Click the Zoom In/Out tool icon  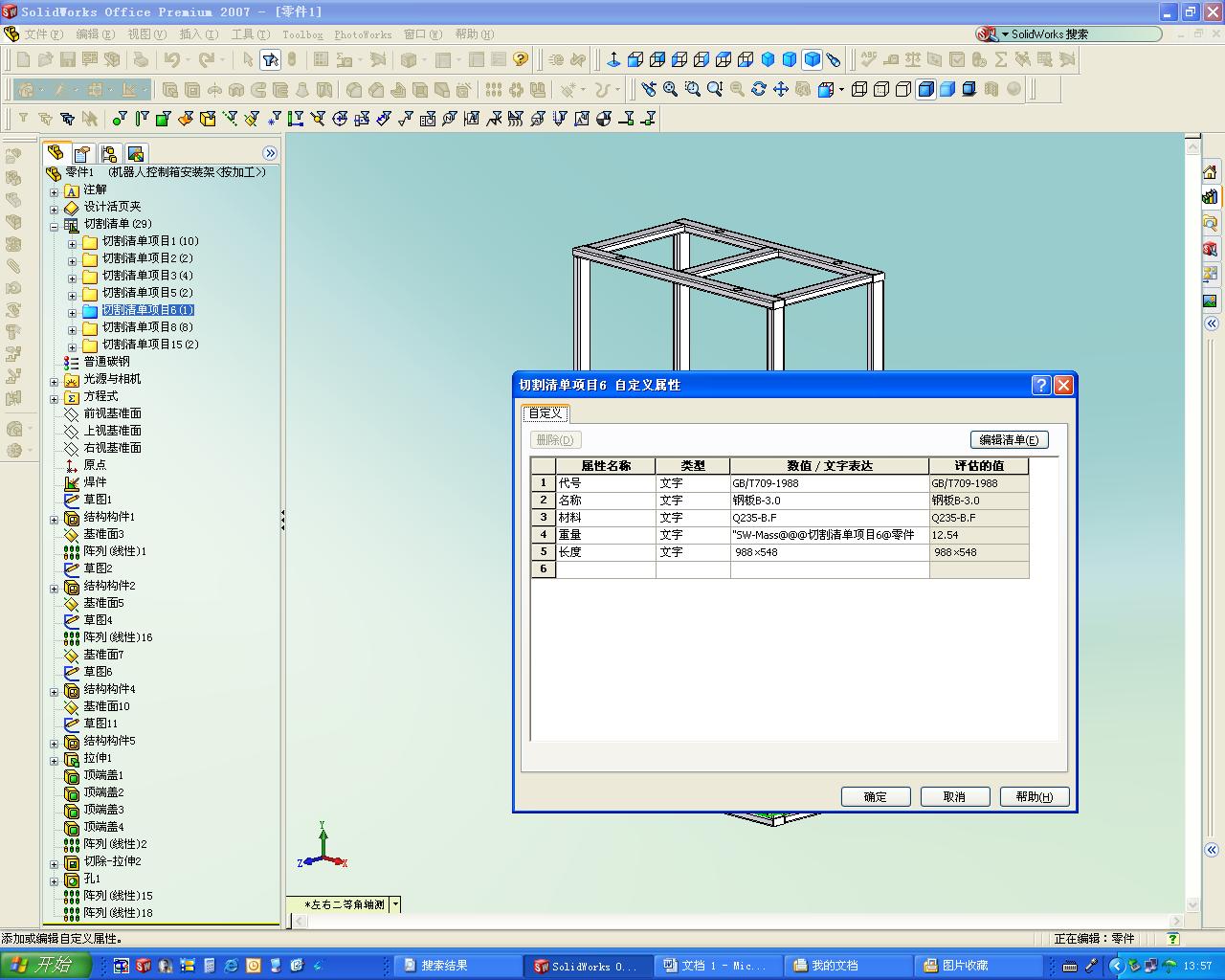tap(714, 89)
